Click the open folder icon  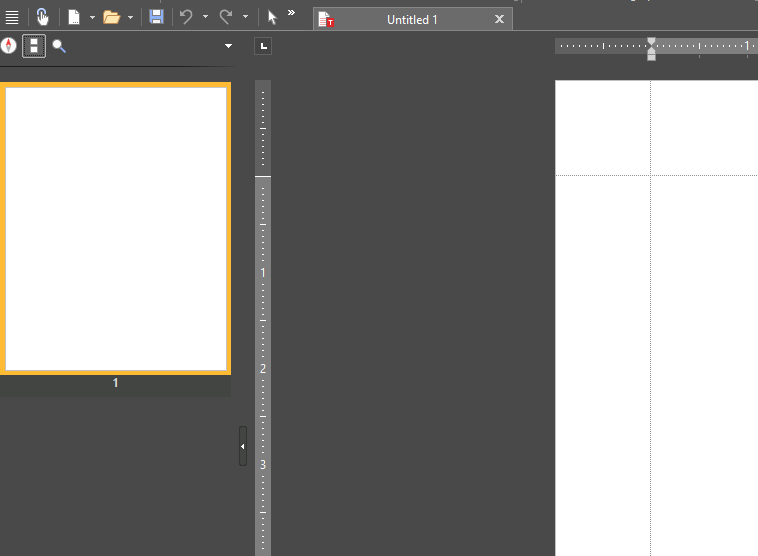click(x=111, y=17)
